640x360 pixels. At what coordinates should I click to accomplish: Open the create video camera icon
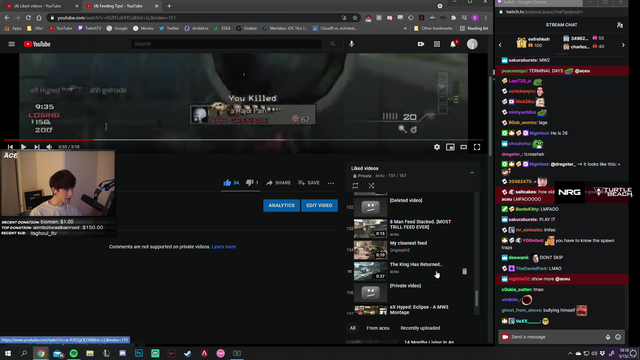(421, 44)
